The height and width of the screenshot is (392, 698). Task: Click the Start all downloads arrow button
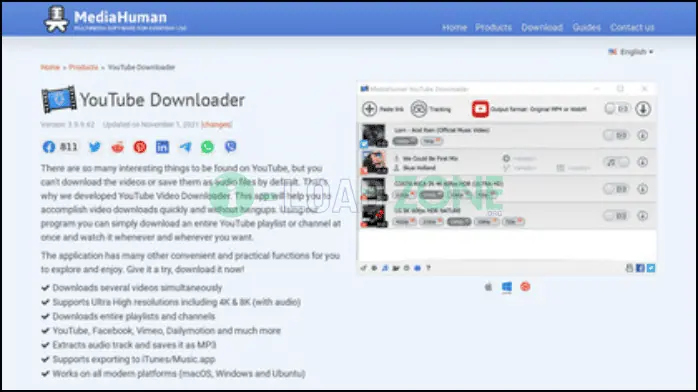[x=643, y=109]
